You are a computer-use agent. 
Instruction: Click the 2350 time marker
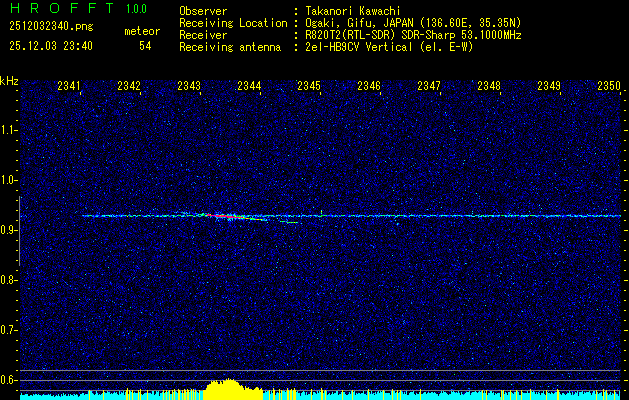pos(608,87)
